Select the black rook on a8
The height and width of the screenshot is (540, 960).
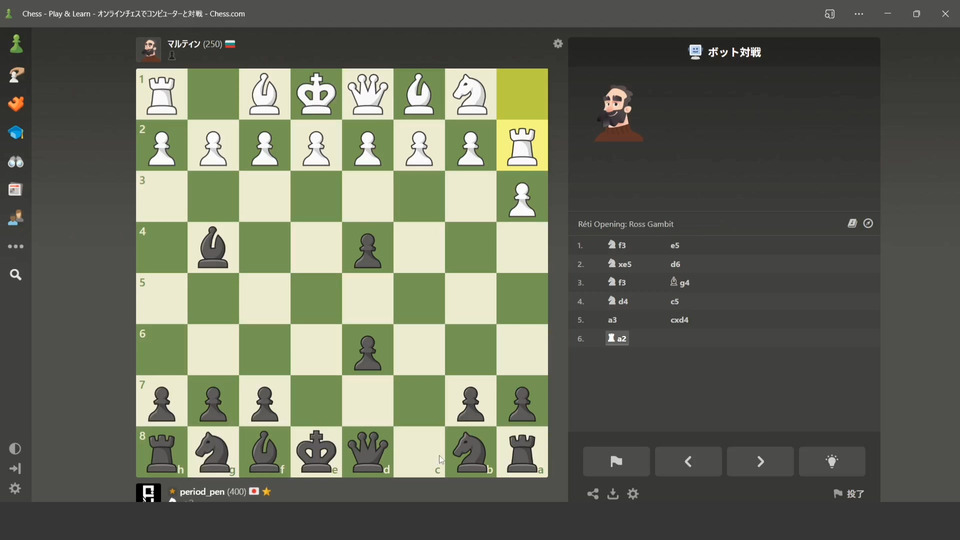coord(522,452)
